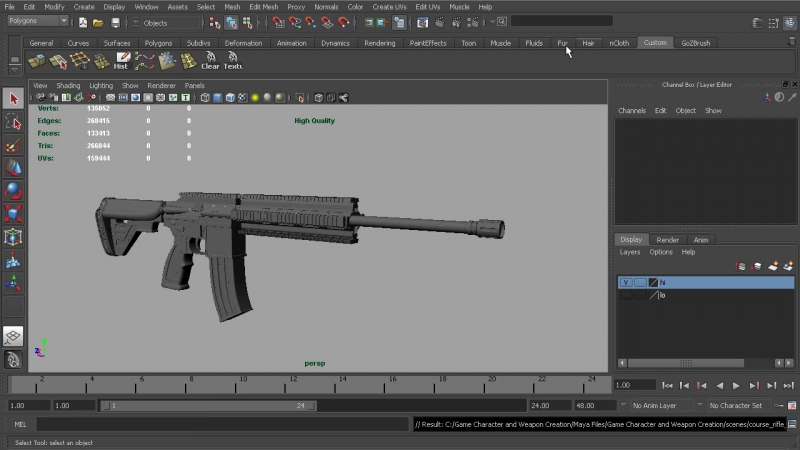This screenshot has width=800, height=450.
Task: Switch to the Render layer tab
Action: [x=667, y=240]
